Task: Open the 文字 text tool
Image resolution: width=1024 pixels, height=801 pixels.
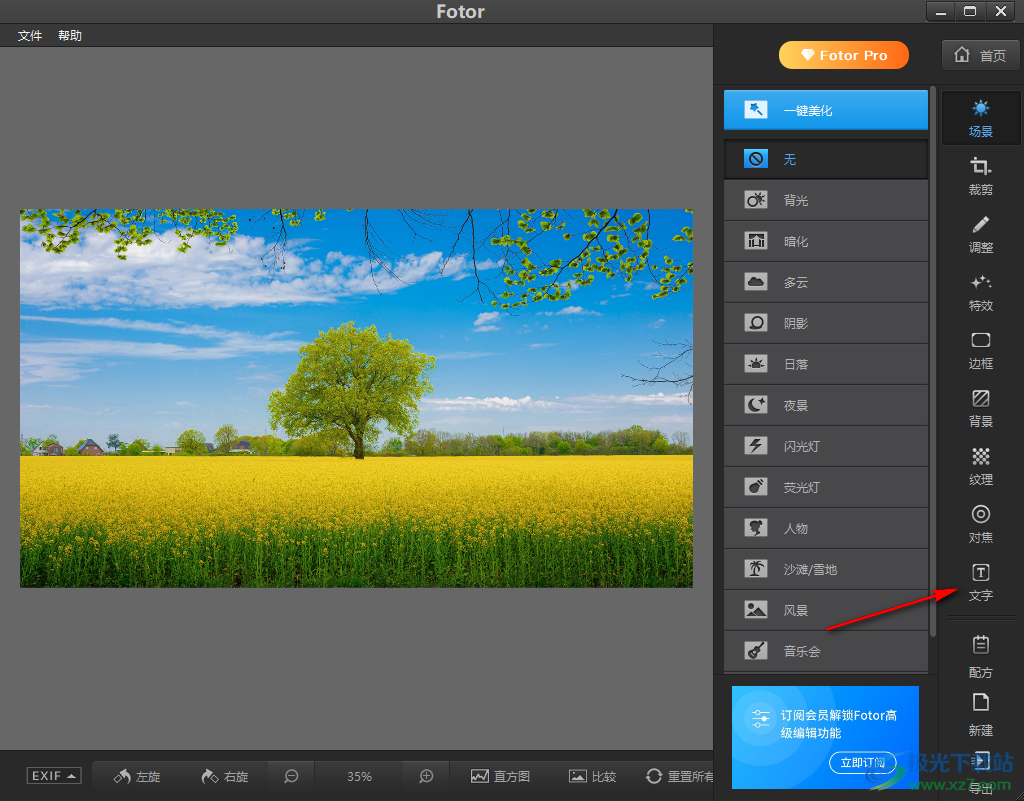Action: point(980,583)
